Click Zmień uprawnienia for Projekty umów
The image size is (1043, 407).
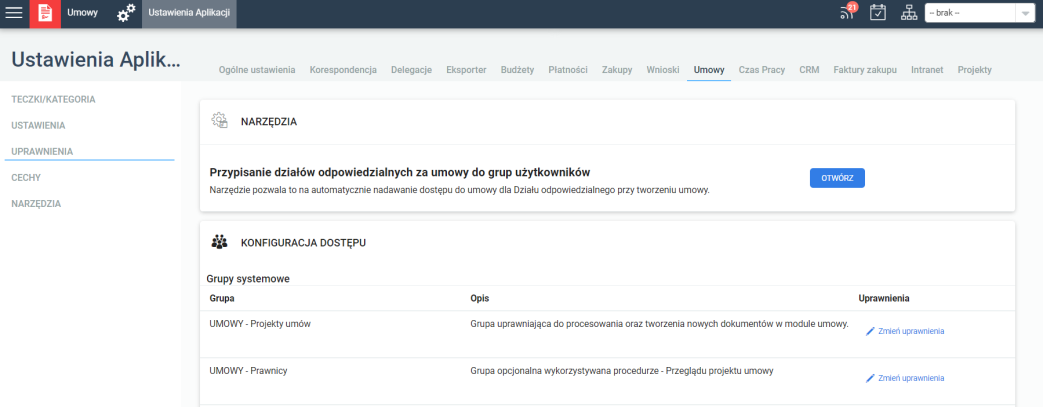click(911, 331)
